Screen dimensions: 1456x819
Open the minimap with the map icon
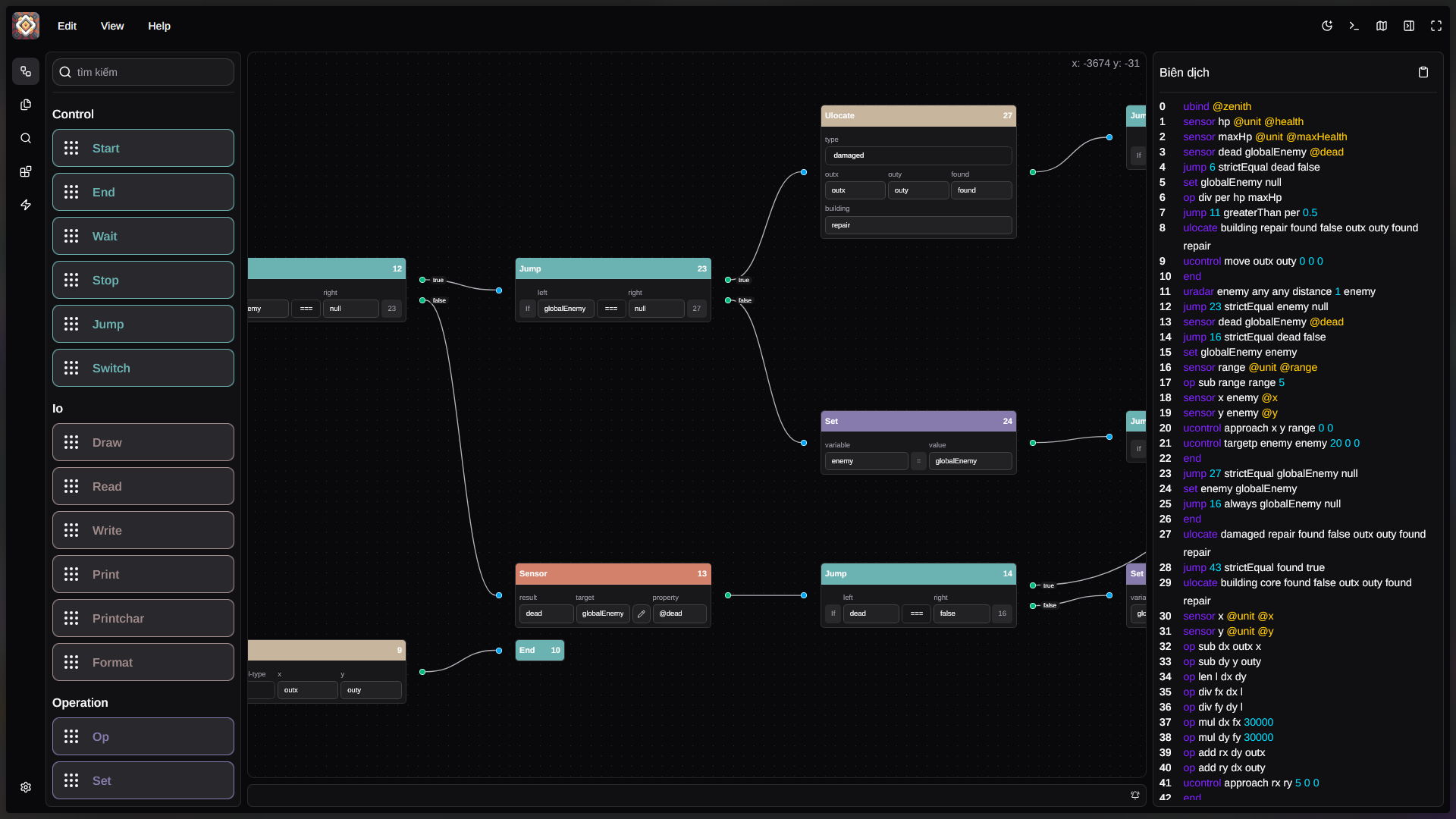1382,25
